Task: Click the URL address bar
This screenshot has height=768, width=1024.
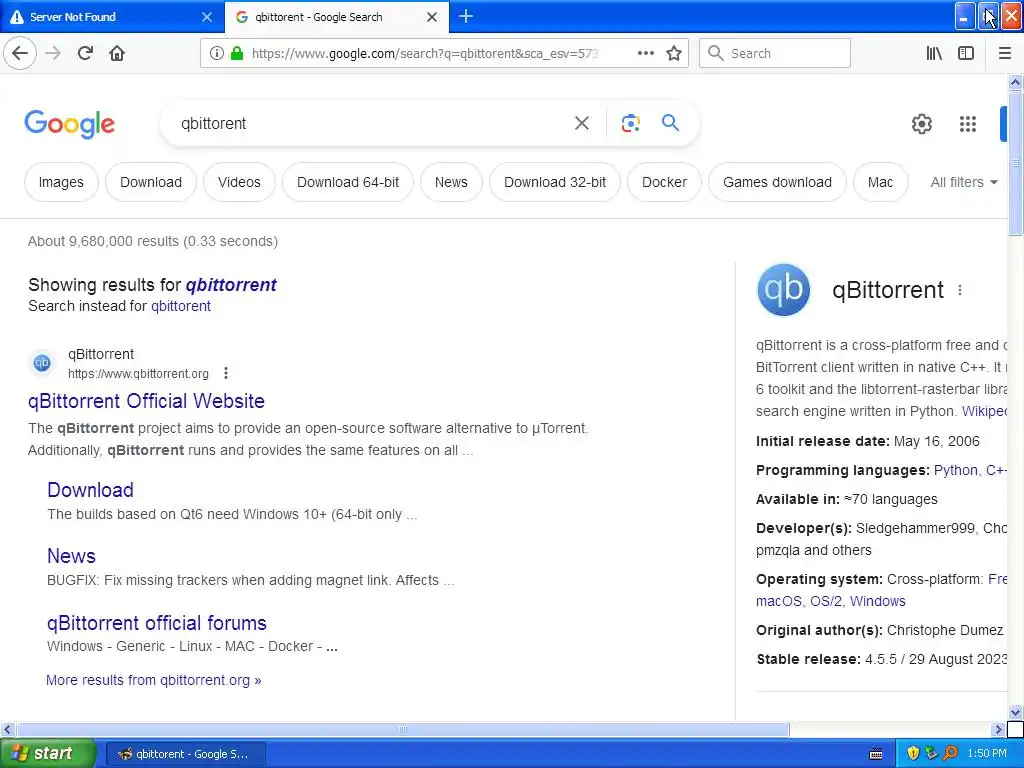Action: 424,53
